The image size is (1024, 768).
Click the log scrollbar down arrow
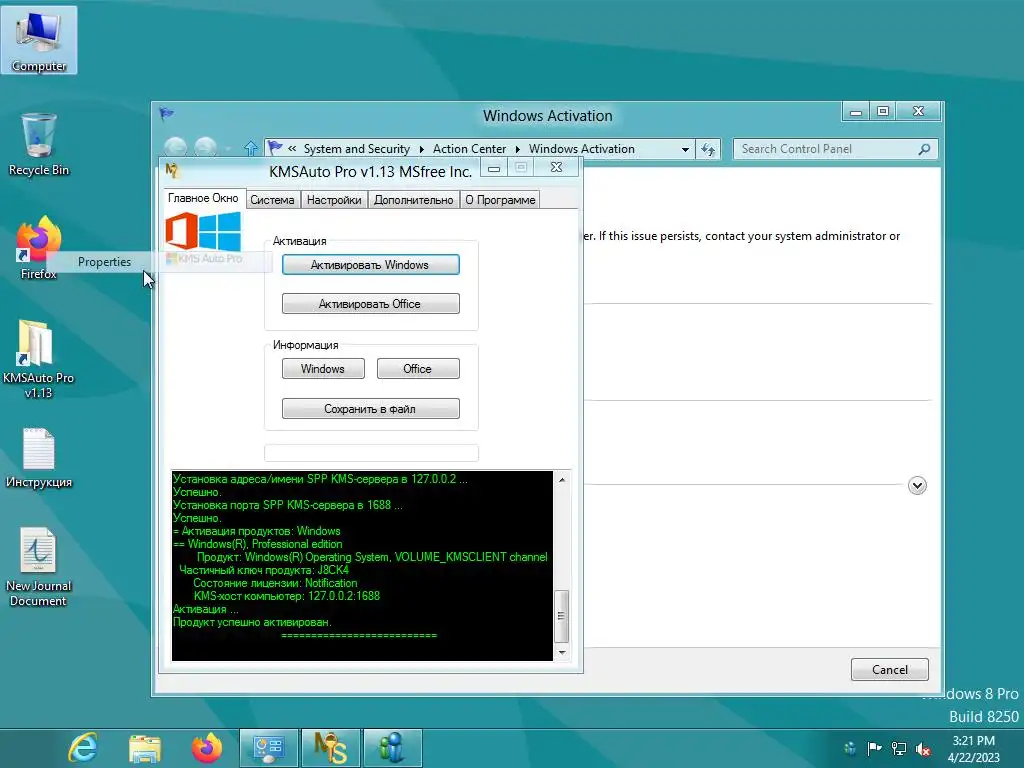pyautogui.click(x=562, y=652)
